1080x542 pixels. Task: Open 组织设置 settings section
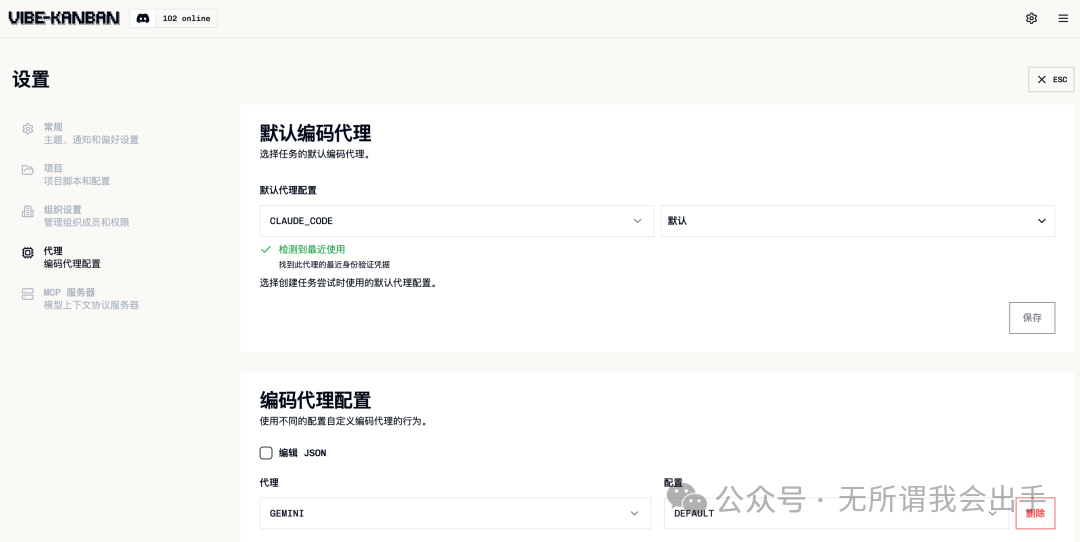[86, 216]
